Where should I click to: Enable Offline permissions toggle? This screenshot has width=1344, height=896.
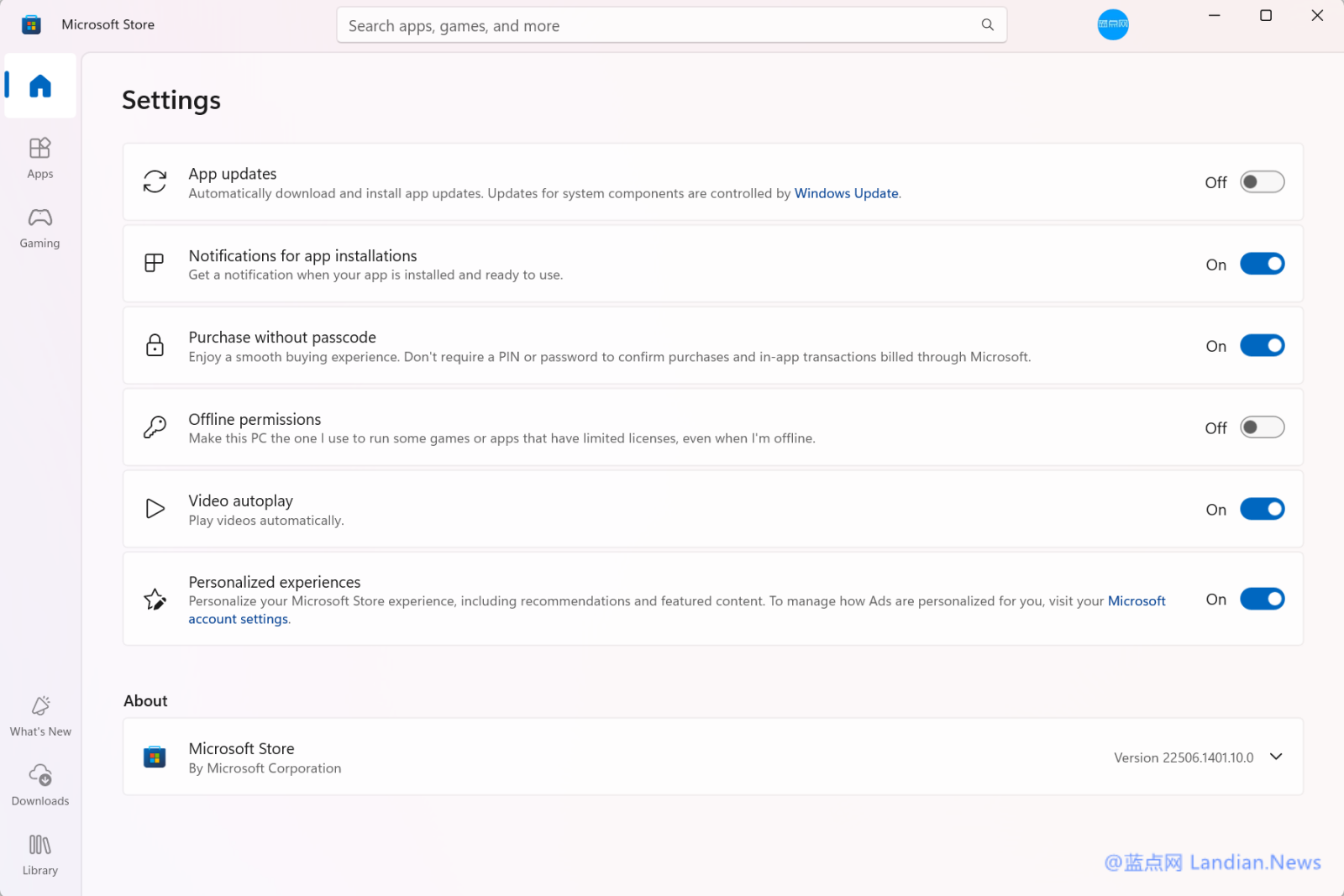(x=1262, y=427)
